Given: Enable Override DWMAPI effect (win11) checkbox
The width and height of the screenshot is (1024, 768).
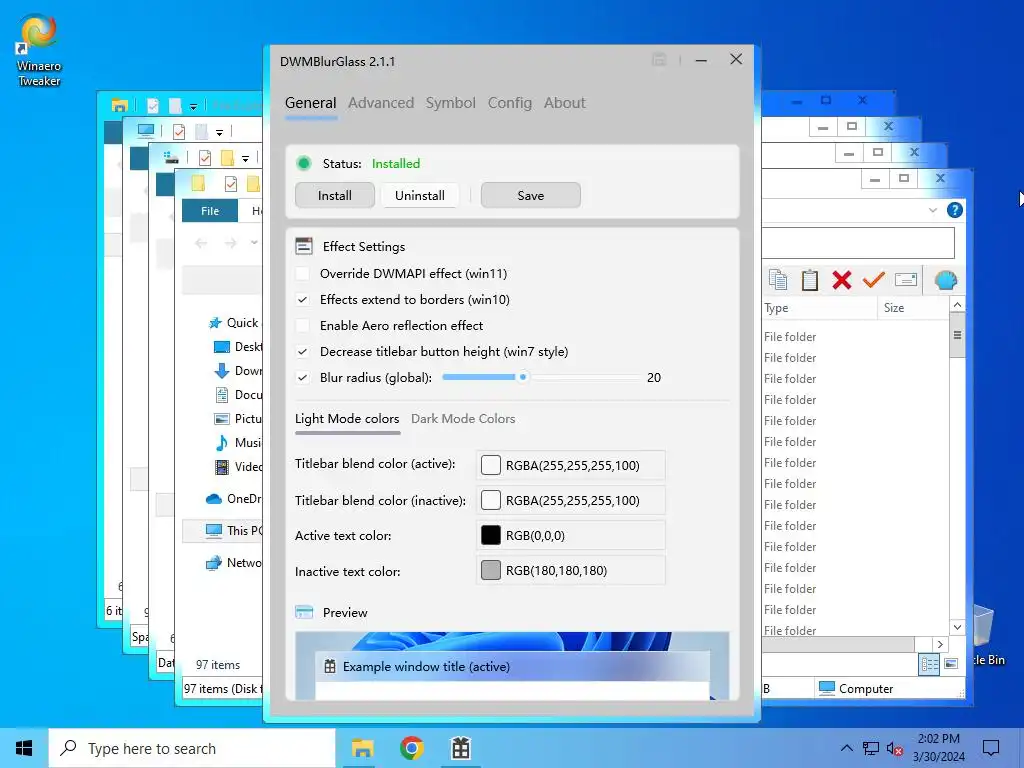Looking at the screenshot, I should point(302,274).
